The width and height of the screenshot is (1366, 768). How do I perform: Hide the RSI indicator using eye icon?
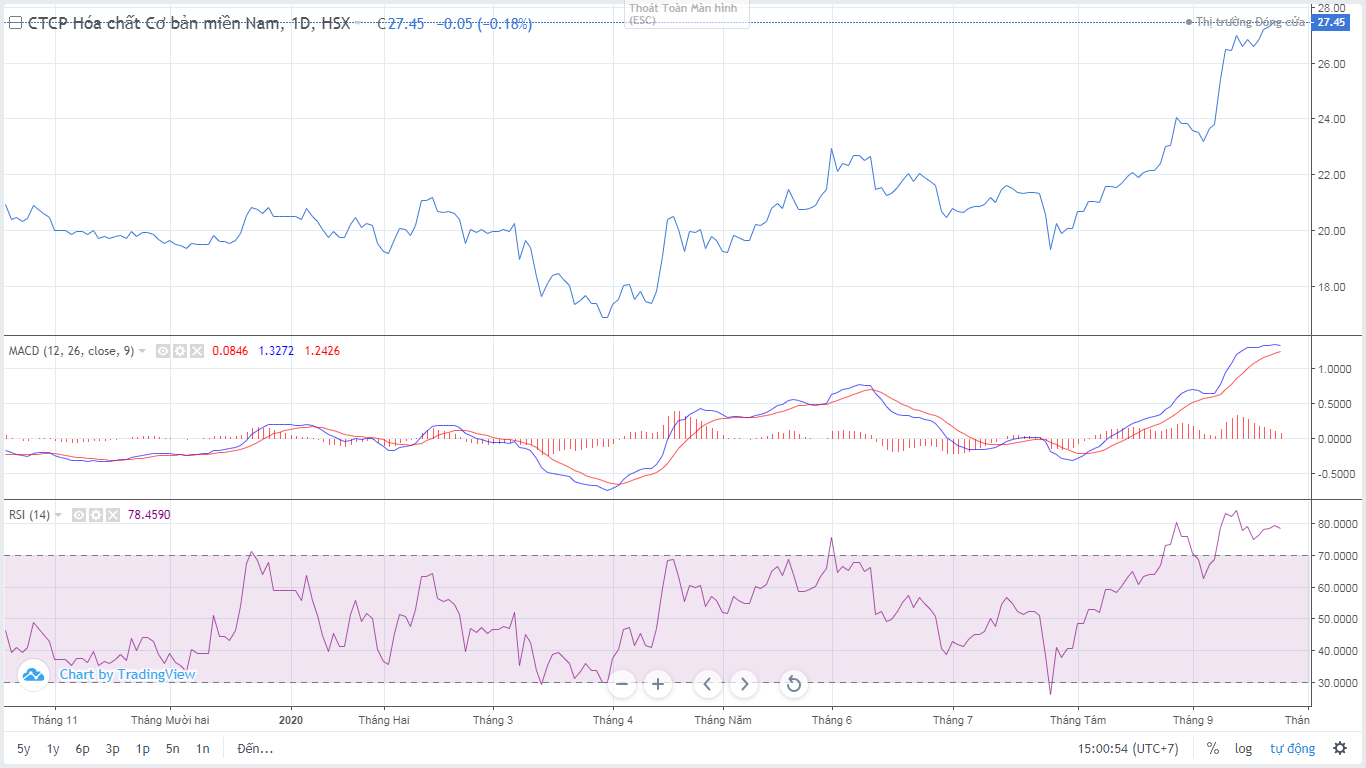click(79, 515)
